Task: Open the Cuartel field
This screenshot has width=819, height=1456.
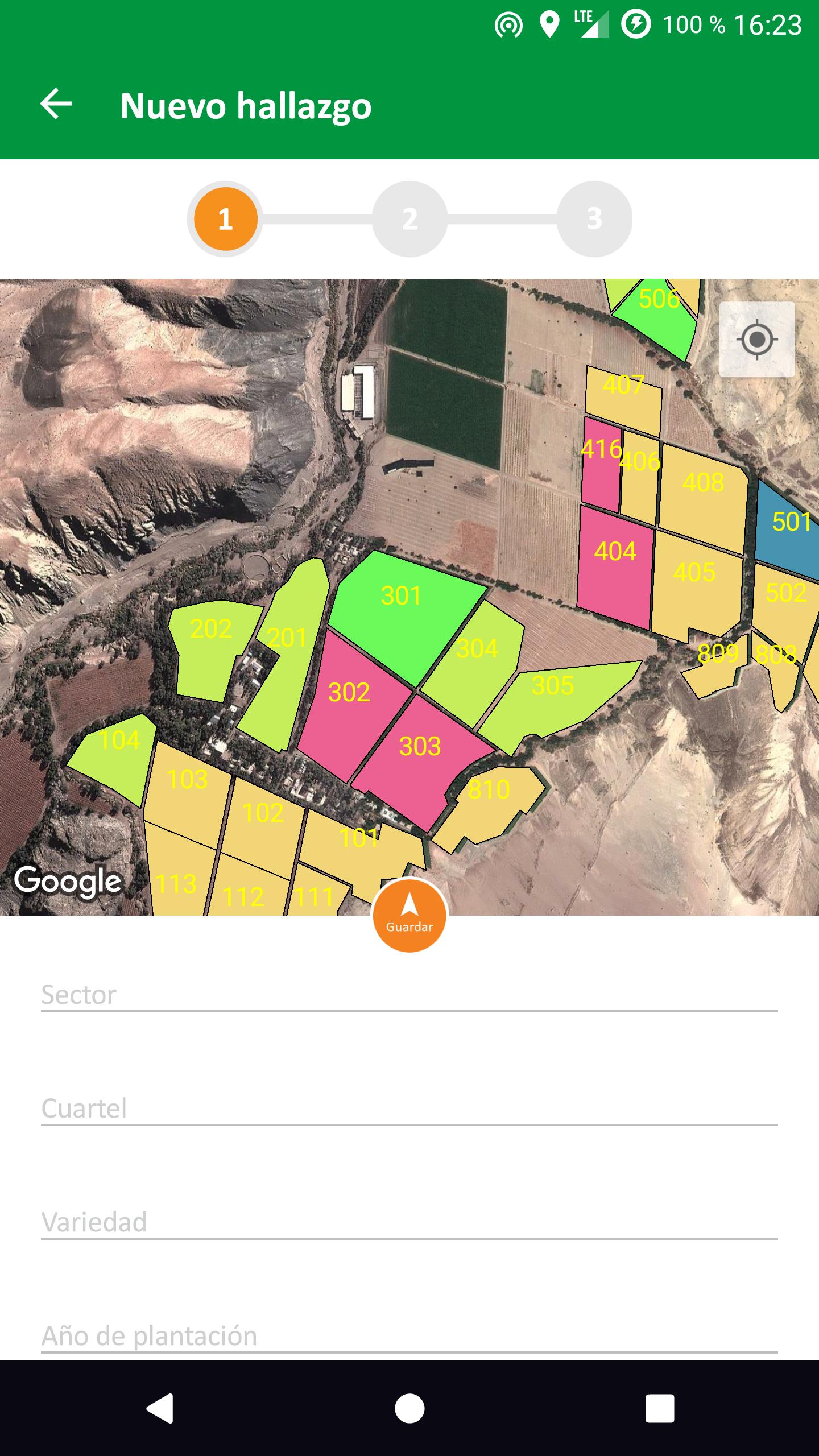Action: click(409, 1108)
